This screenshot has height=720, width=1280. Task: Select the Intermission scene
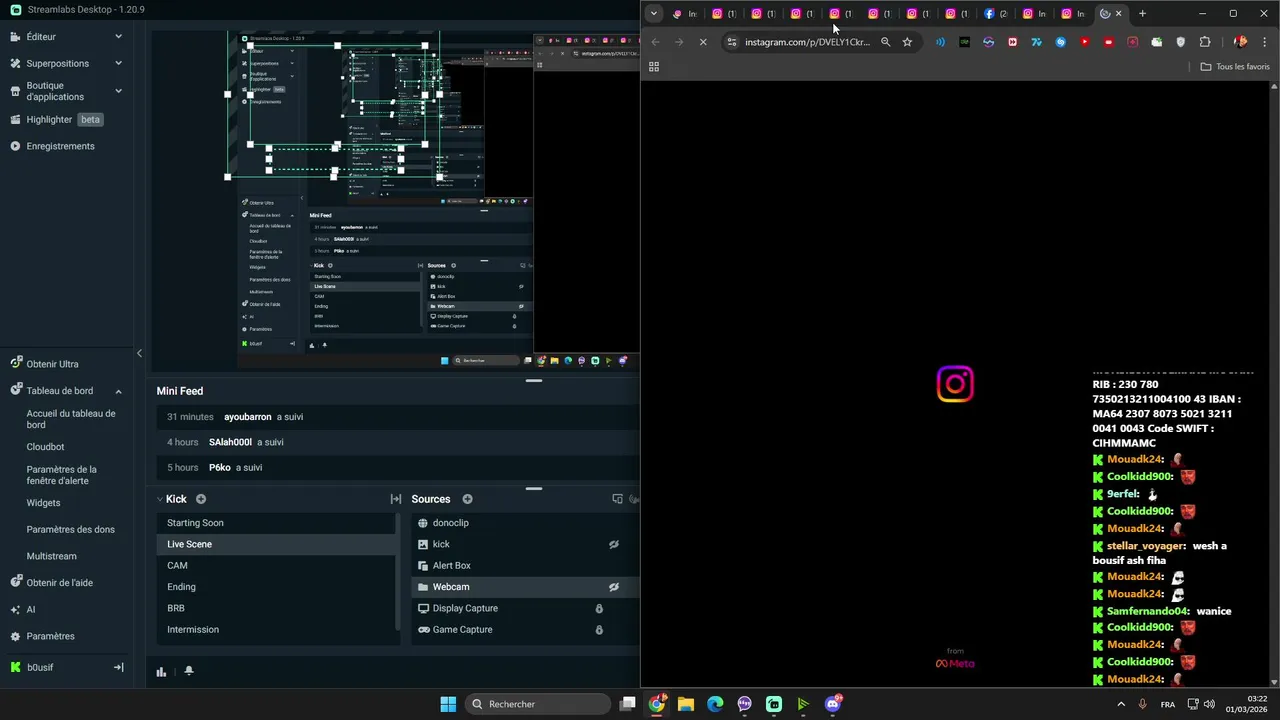pos(276,630)
